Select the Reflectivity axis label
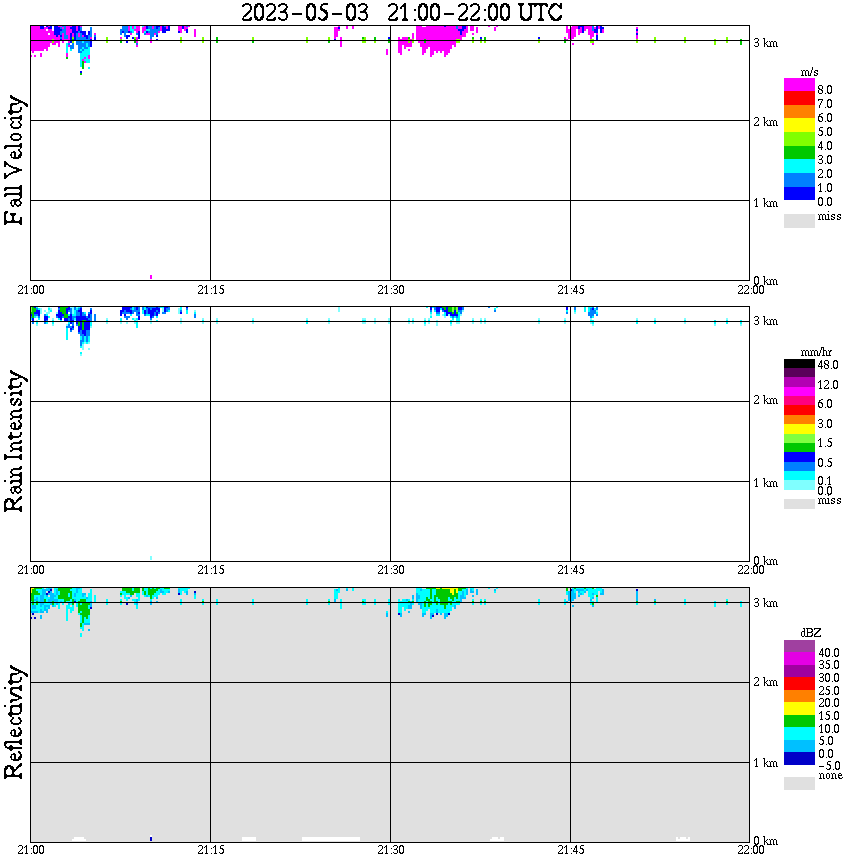Viewport: 850px width, 868px height. 14,722
